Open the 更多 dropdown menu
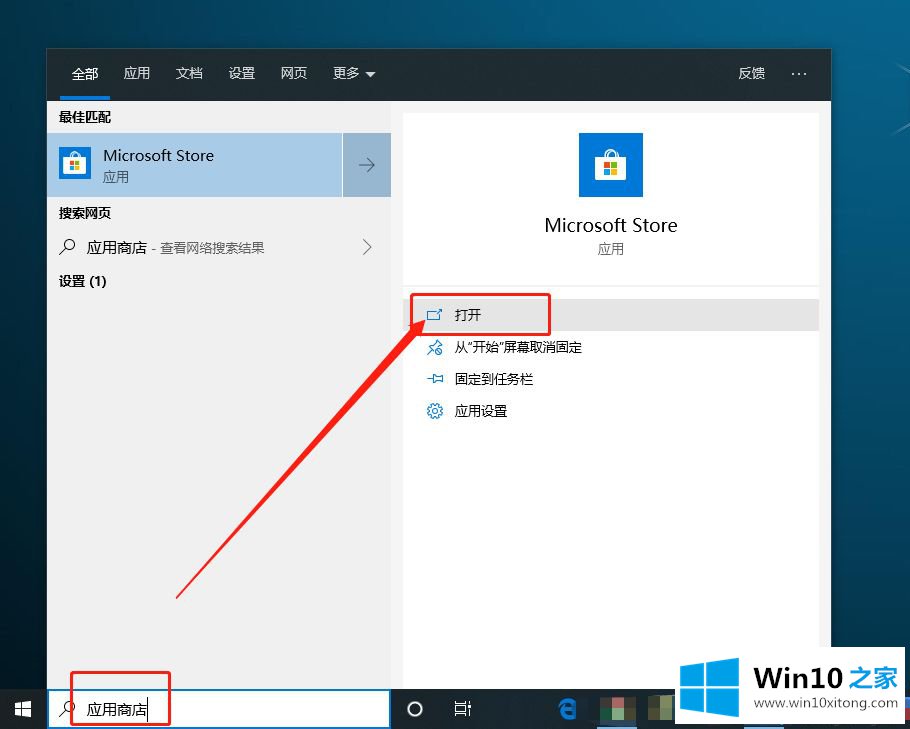Viewport: 910px width, 729px height. coord(354,73)
